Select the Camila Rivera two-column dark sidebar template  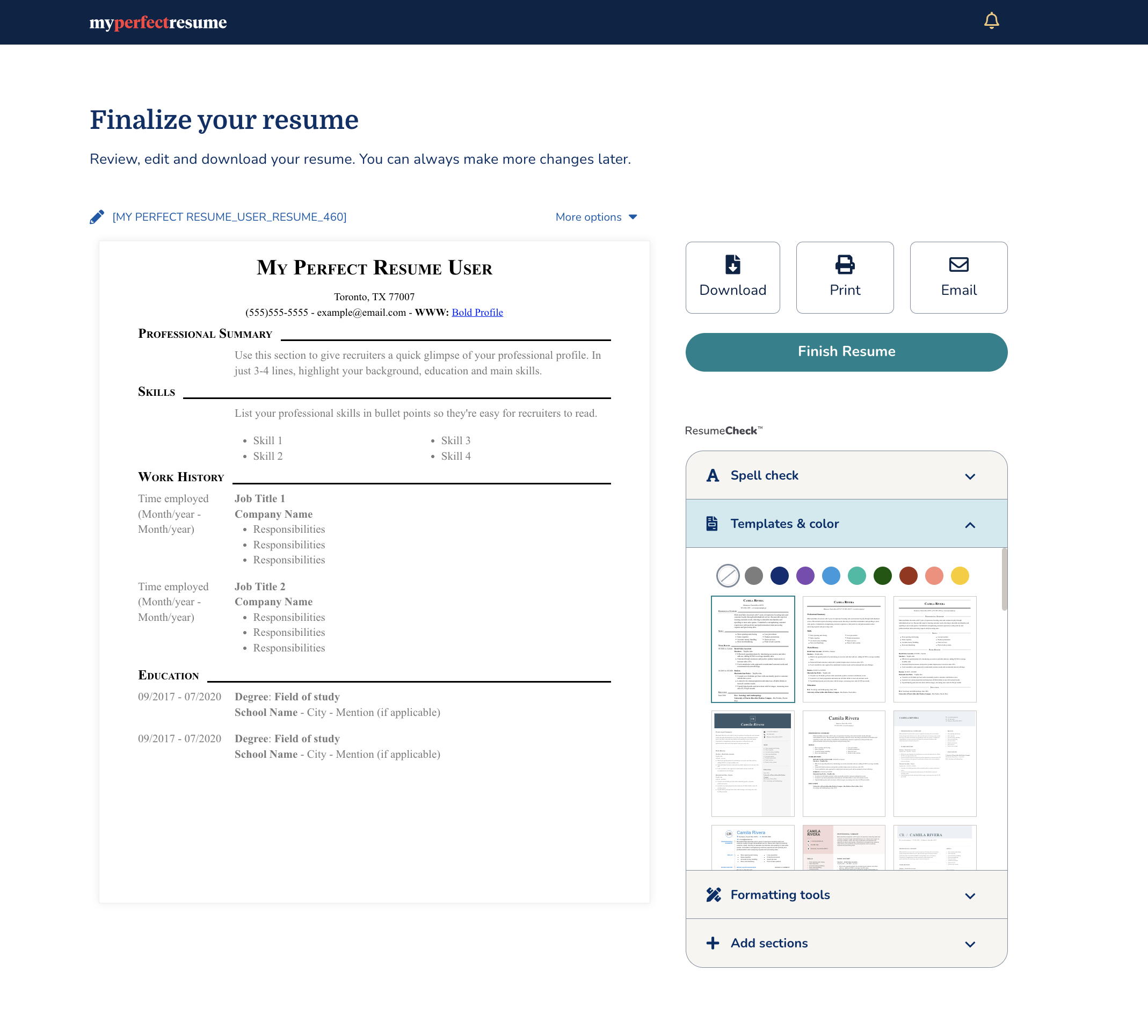coord(752,763)
